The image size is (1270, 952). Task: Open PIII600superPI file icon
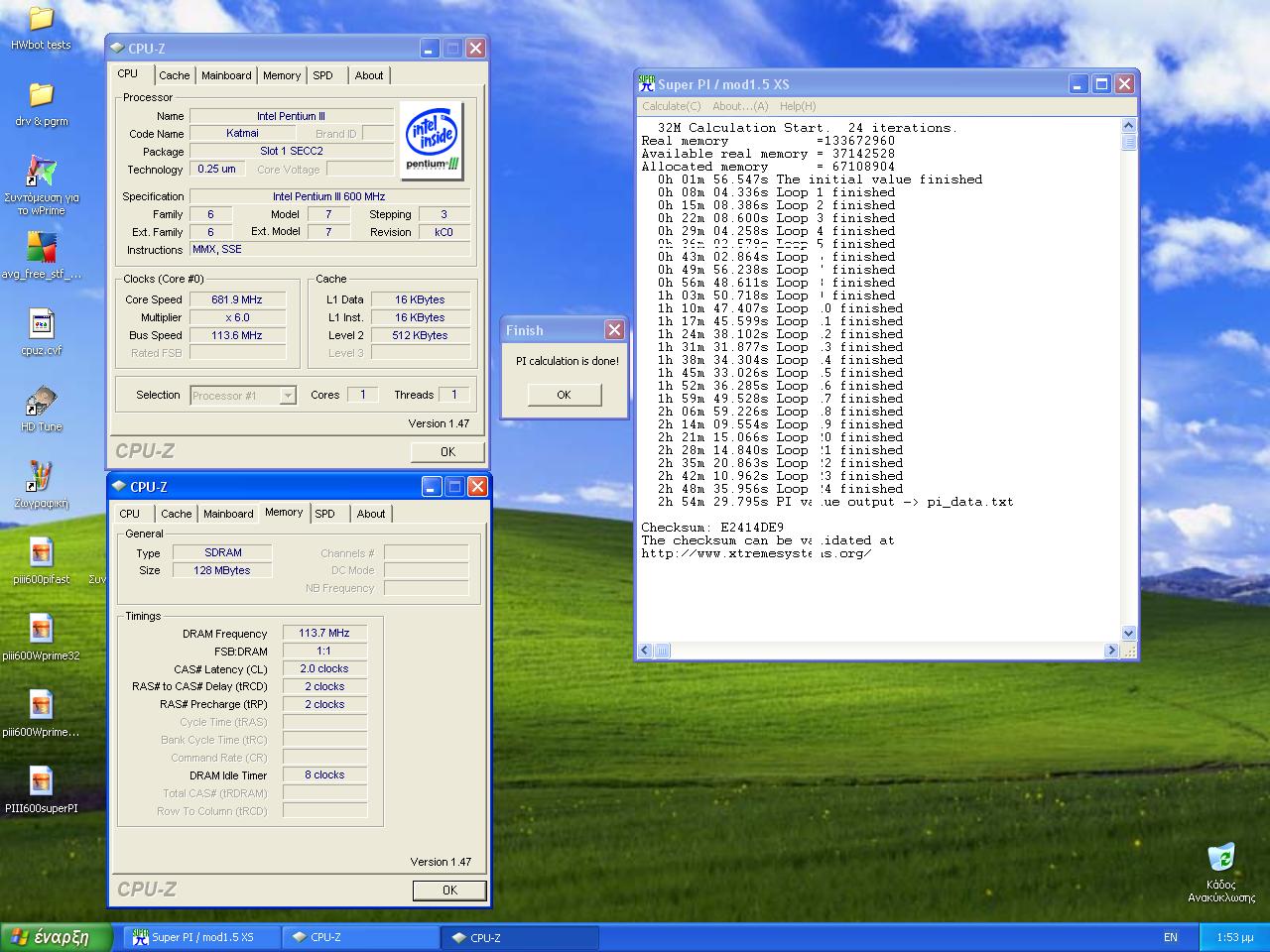click(41, 782)
